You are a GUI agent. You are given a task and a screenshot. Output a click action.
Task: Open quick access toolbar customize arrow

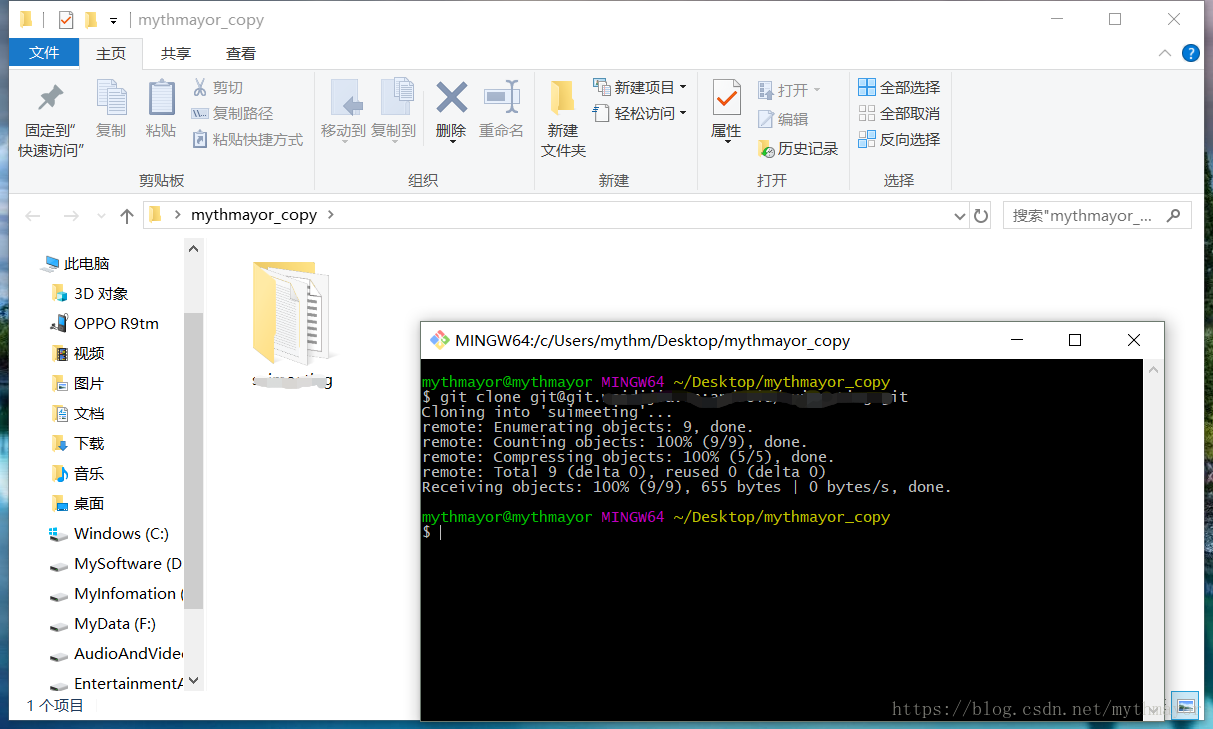click(x=114, y=20)
